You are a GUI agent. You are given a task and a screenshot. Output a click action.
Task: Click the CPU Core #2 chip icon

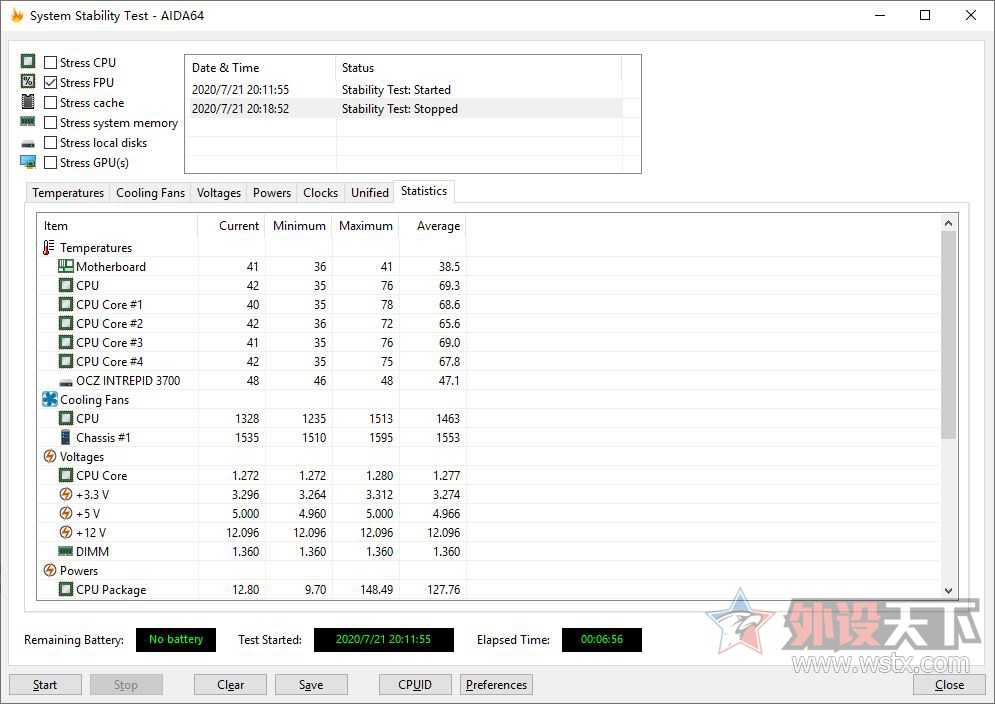click(x=66, y=324)
